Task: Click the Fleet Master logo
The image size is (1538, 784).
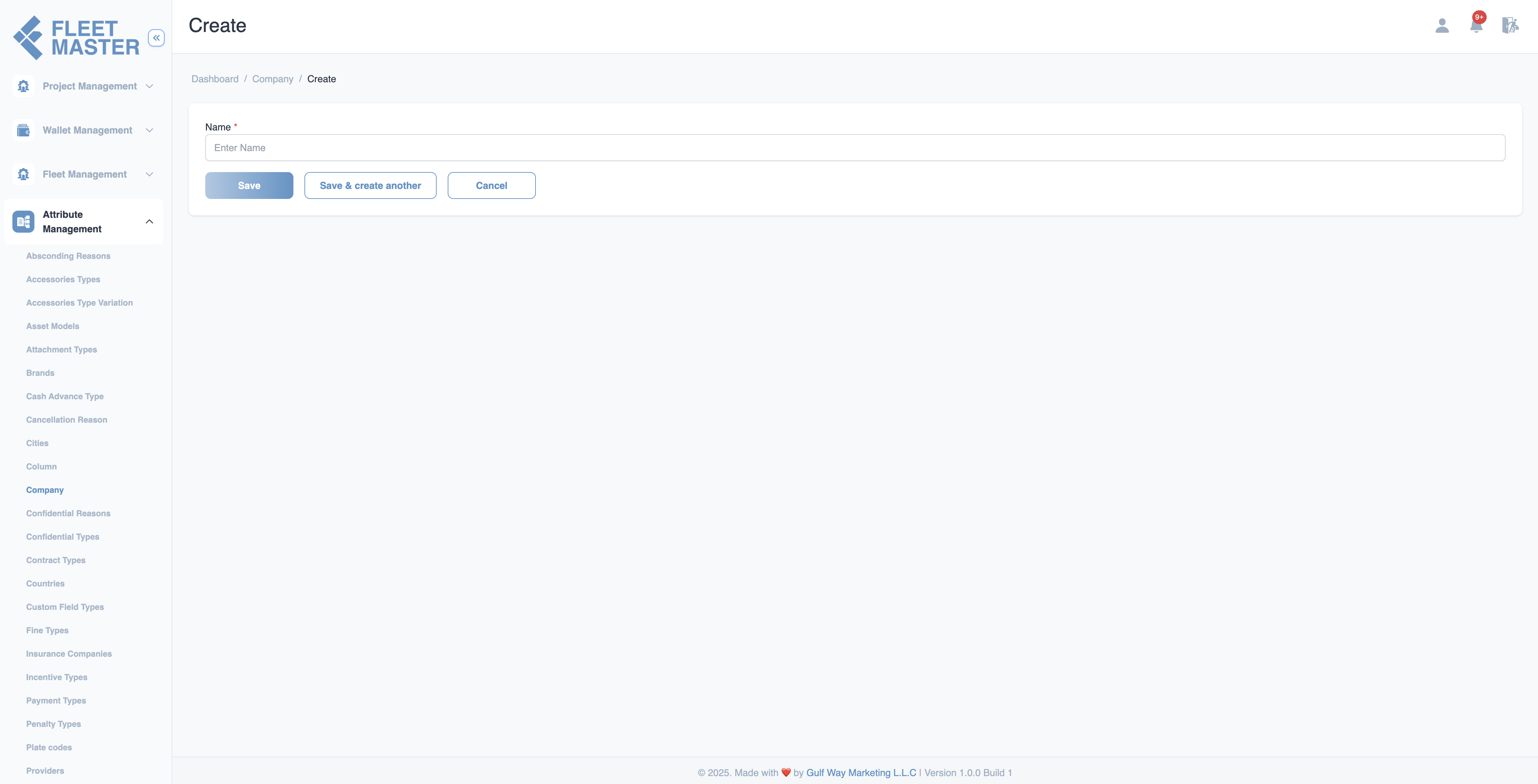Action: pyautogui.click(x=76, y=38)
